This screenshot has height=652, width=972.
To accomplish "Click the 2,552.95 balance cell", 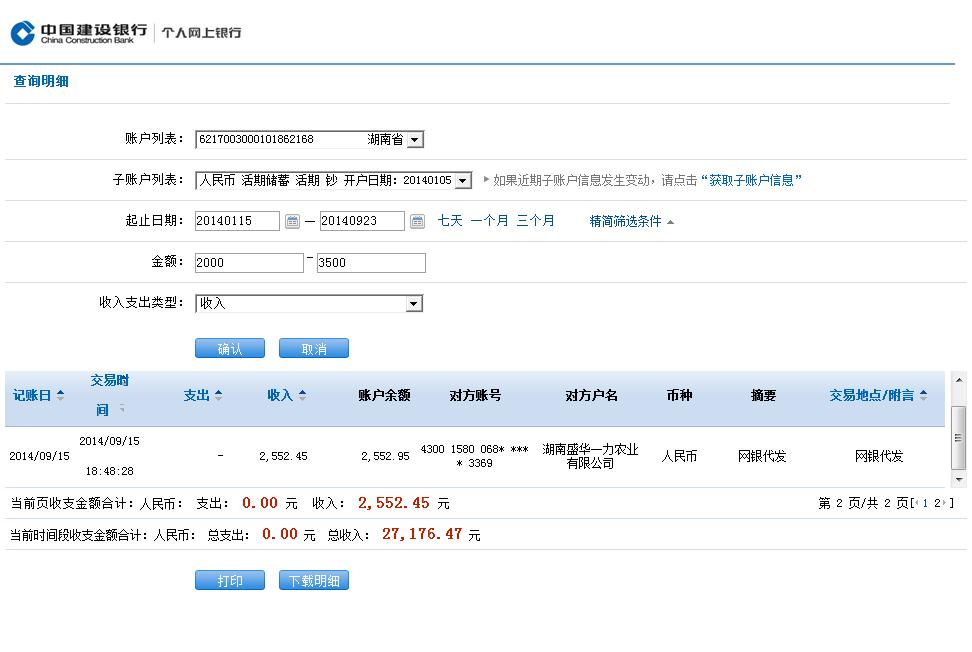I will coord(385,456).
